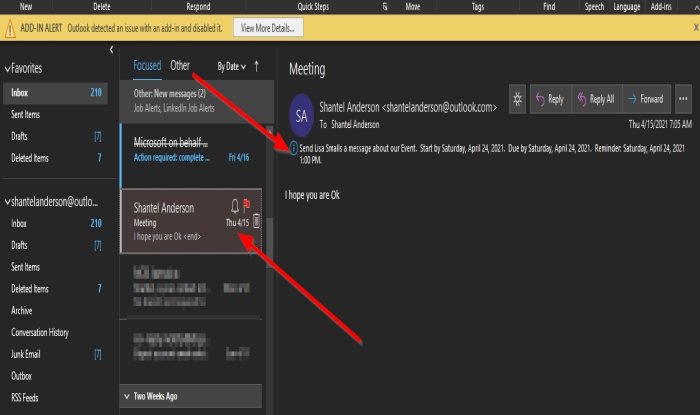Click the Shantel Anderson sender name in header
The image size is (700, 415).
349,108
